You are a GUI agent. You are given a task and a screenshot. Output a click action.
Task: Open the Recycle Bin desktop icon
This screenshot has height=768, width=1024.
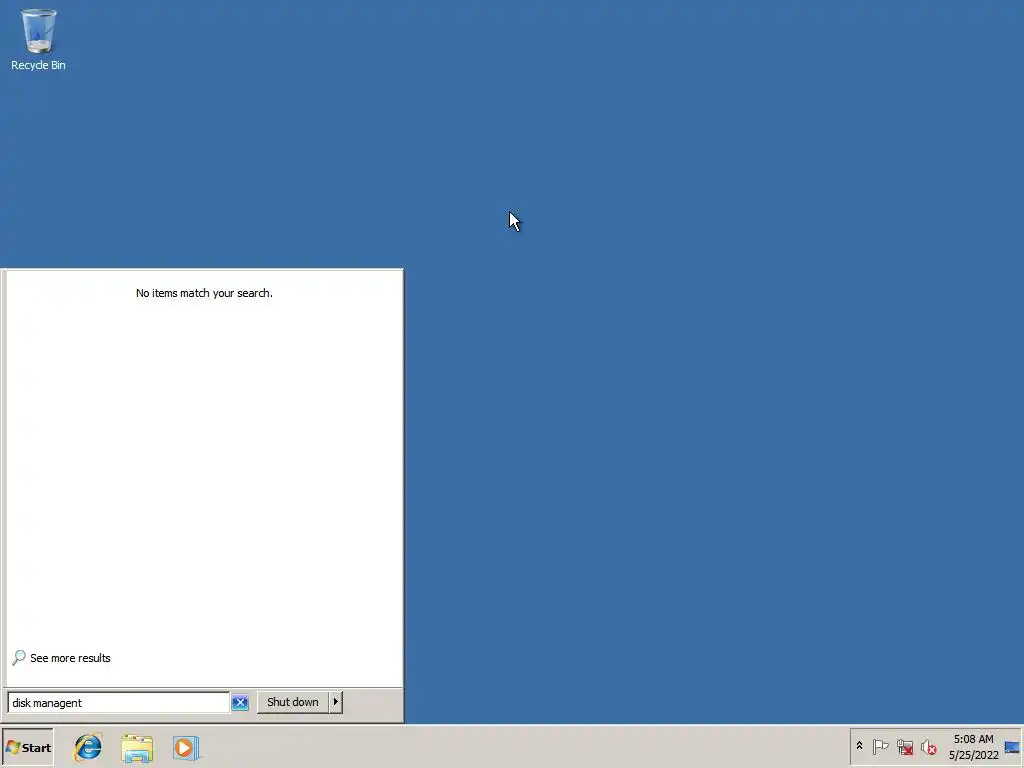coord(38,39)
